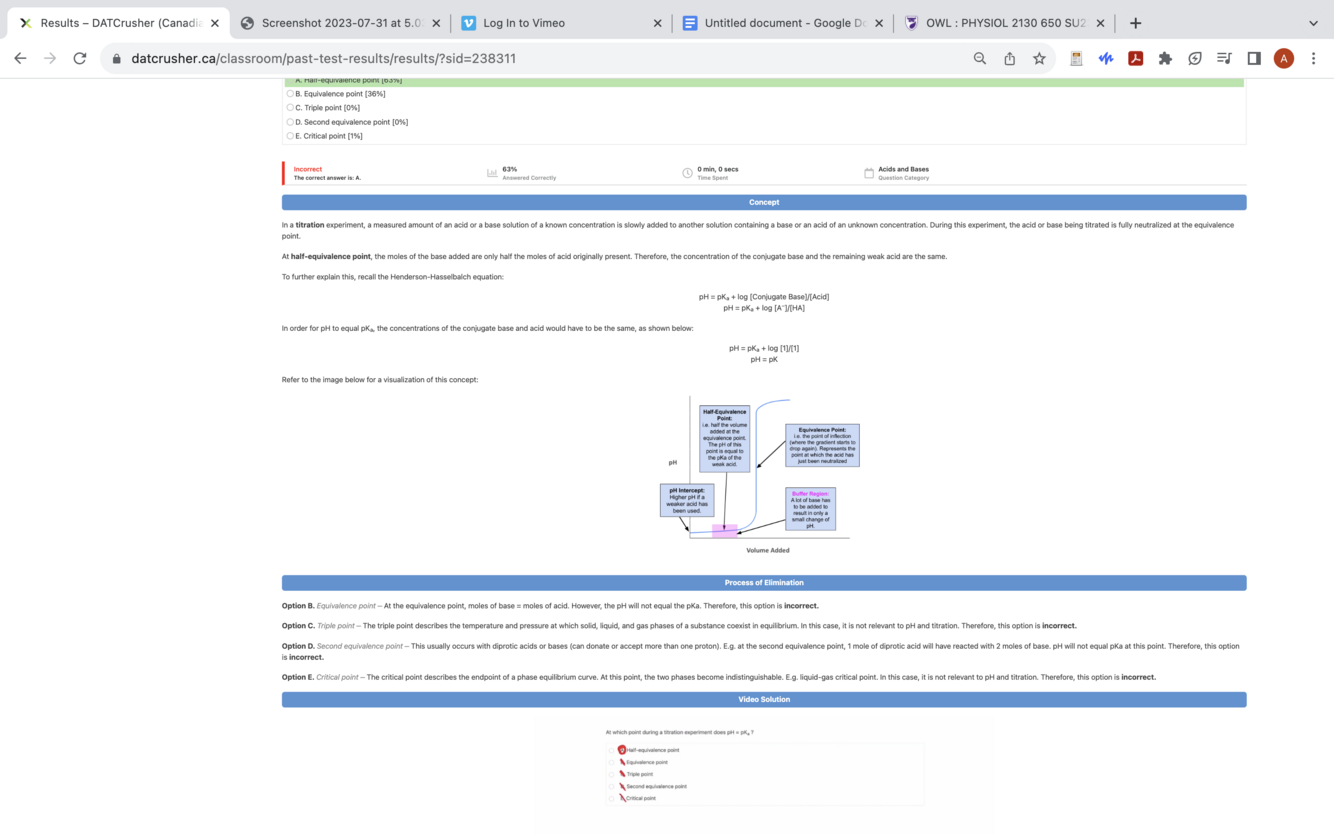Screen dimensions: 1334x834
Task: Click the '0 min, 0 secs' time text
Action: (718, 169)
